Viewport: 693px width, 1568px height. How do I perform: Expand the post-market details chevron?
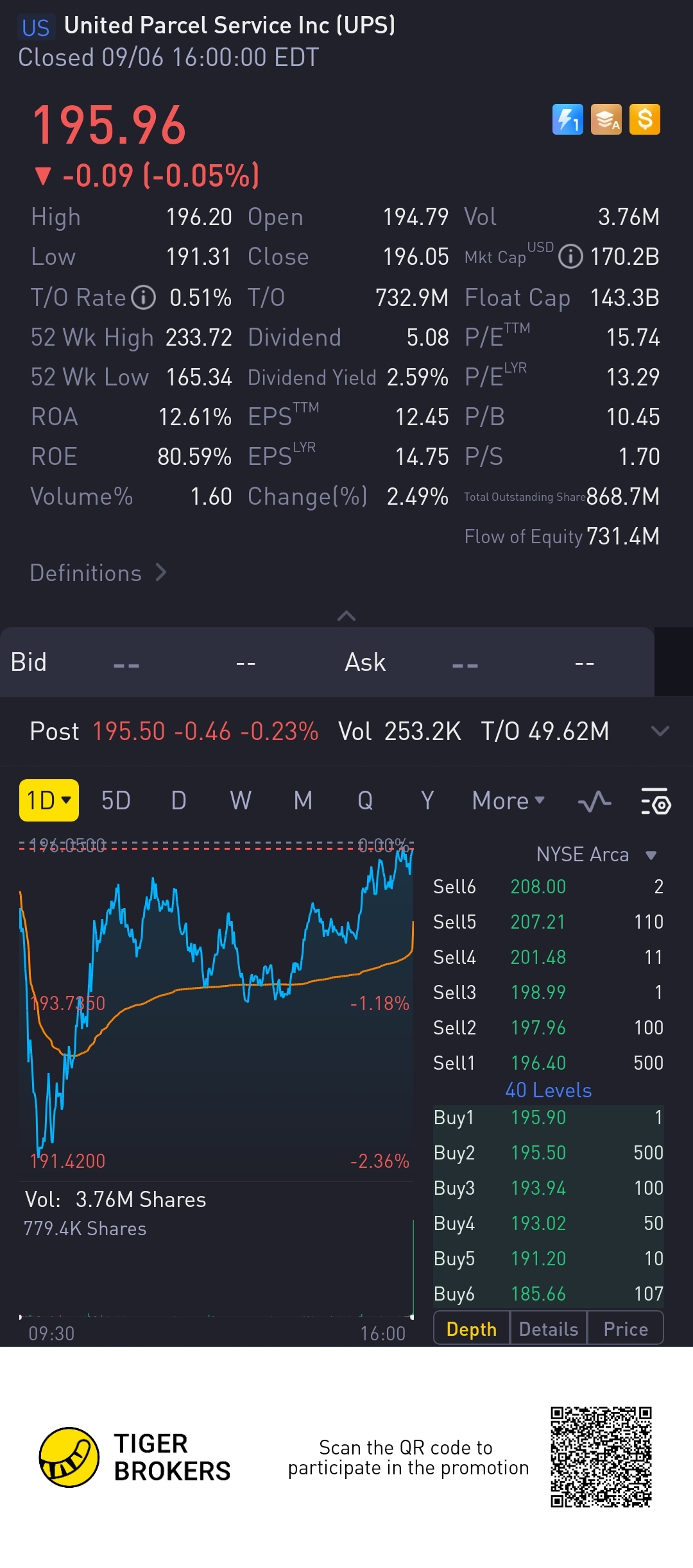660,731
